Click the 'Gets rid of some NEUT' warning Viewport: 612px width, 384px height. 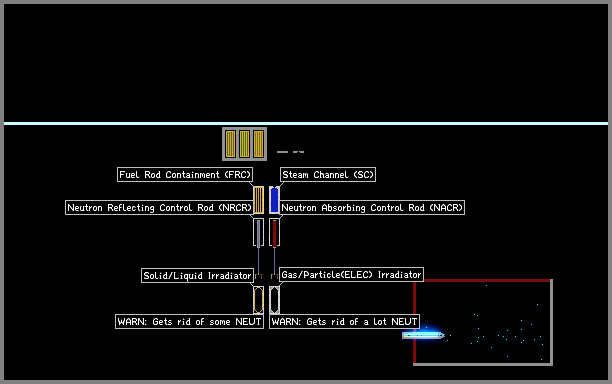click(x=189, y=322)
